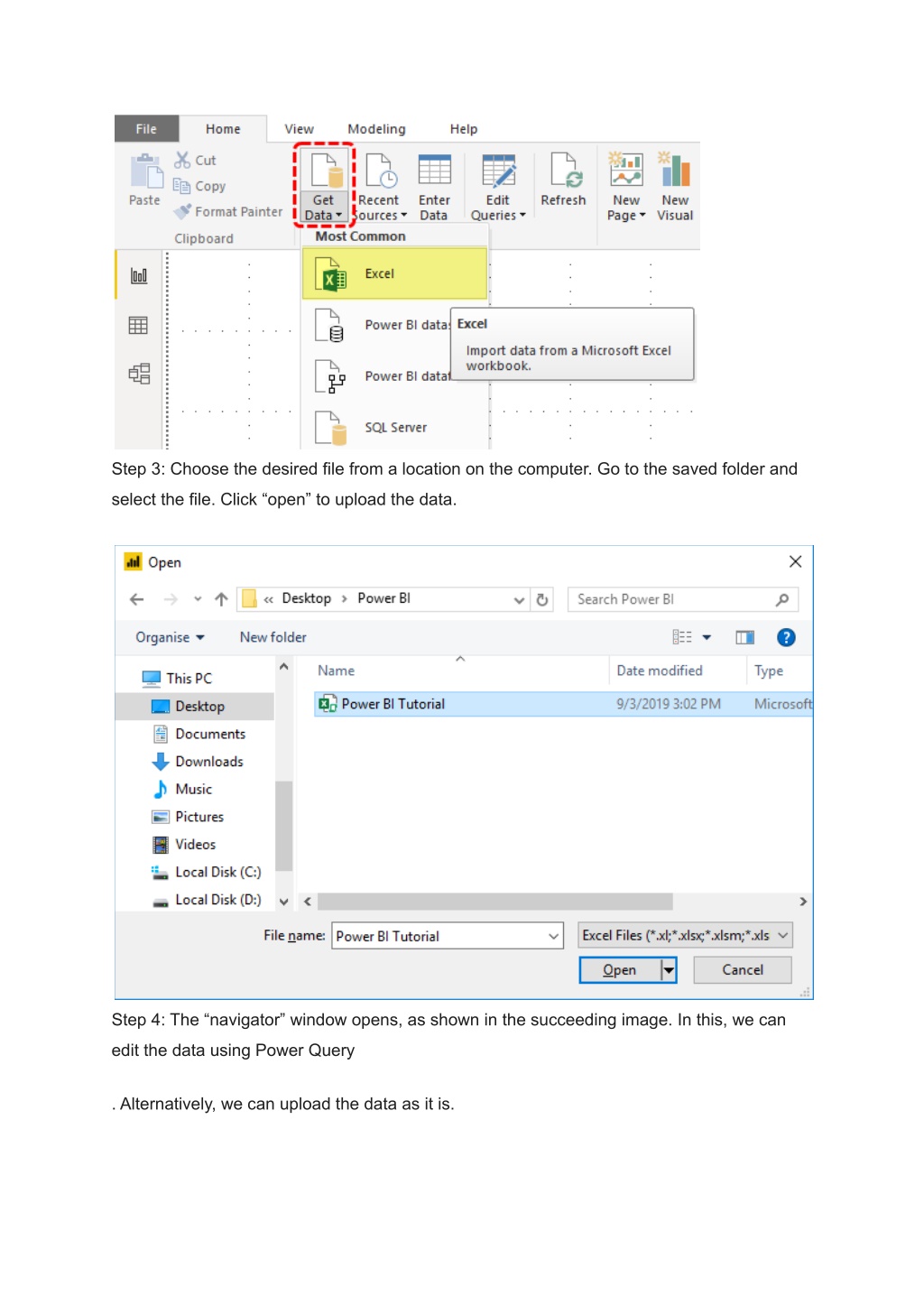Expand the Recent Sources dropdown arrow
The height and width of the screenshot is (1305, 924).
403,216
